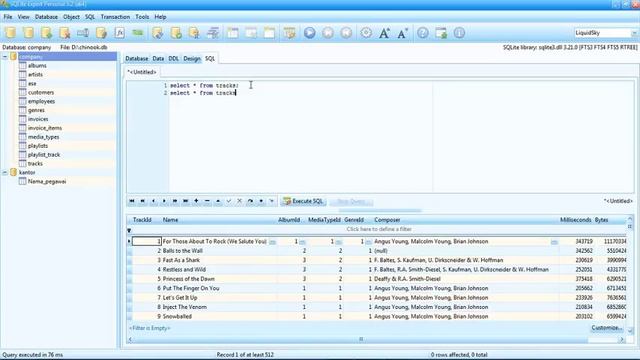
Task: Click the fx functions toolbar icon
Action: [x=120, y=33]
